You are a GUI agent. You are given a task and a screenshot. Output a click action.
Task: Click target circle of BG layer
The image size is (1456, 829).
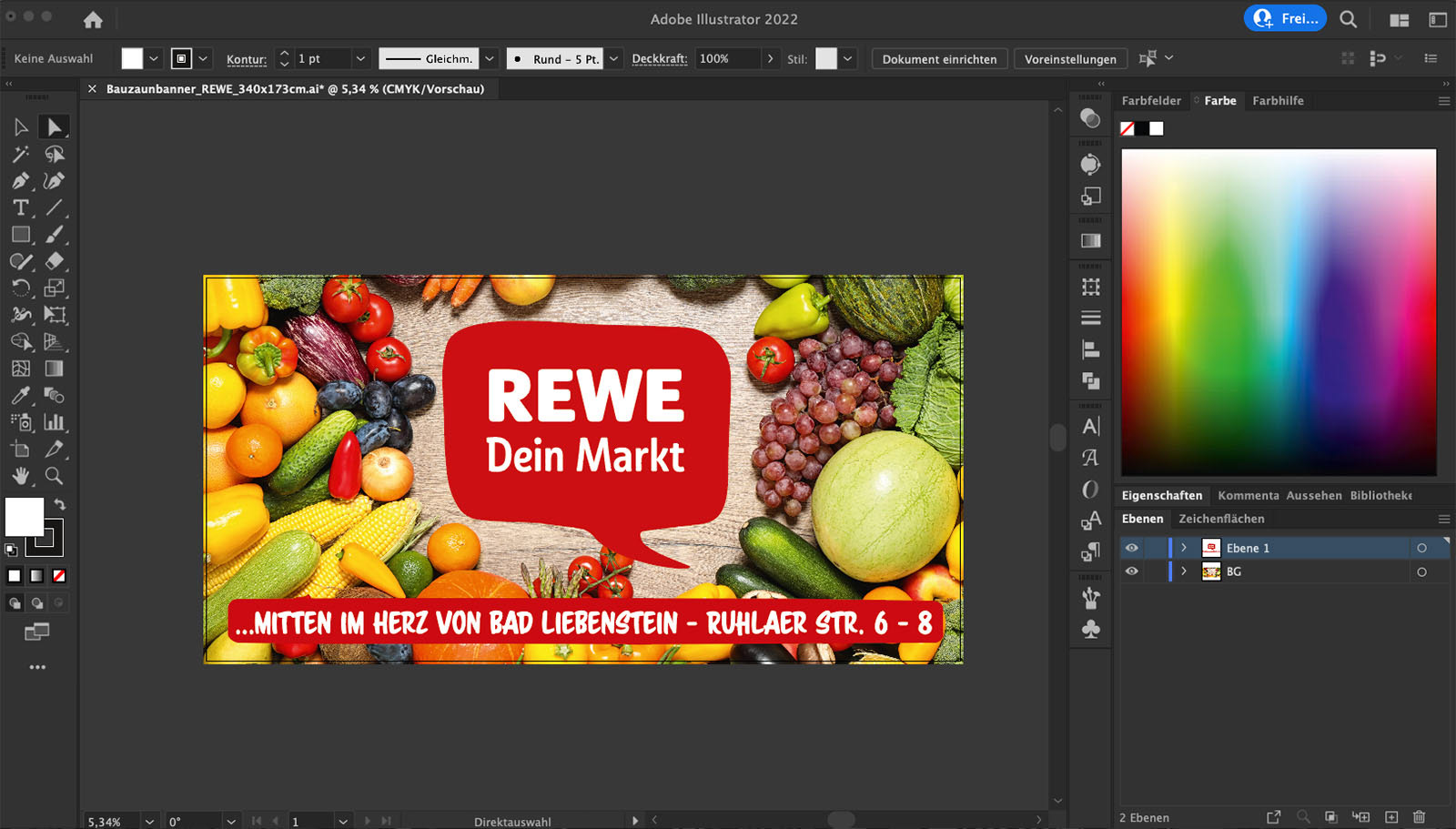pyautogui.click(x=1421, y=571)
